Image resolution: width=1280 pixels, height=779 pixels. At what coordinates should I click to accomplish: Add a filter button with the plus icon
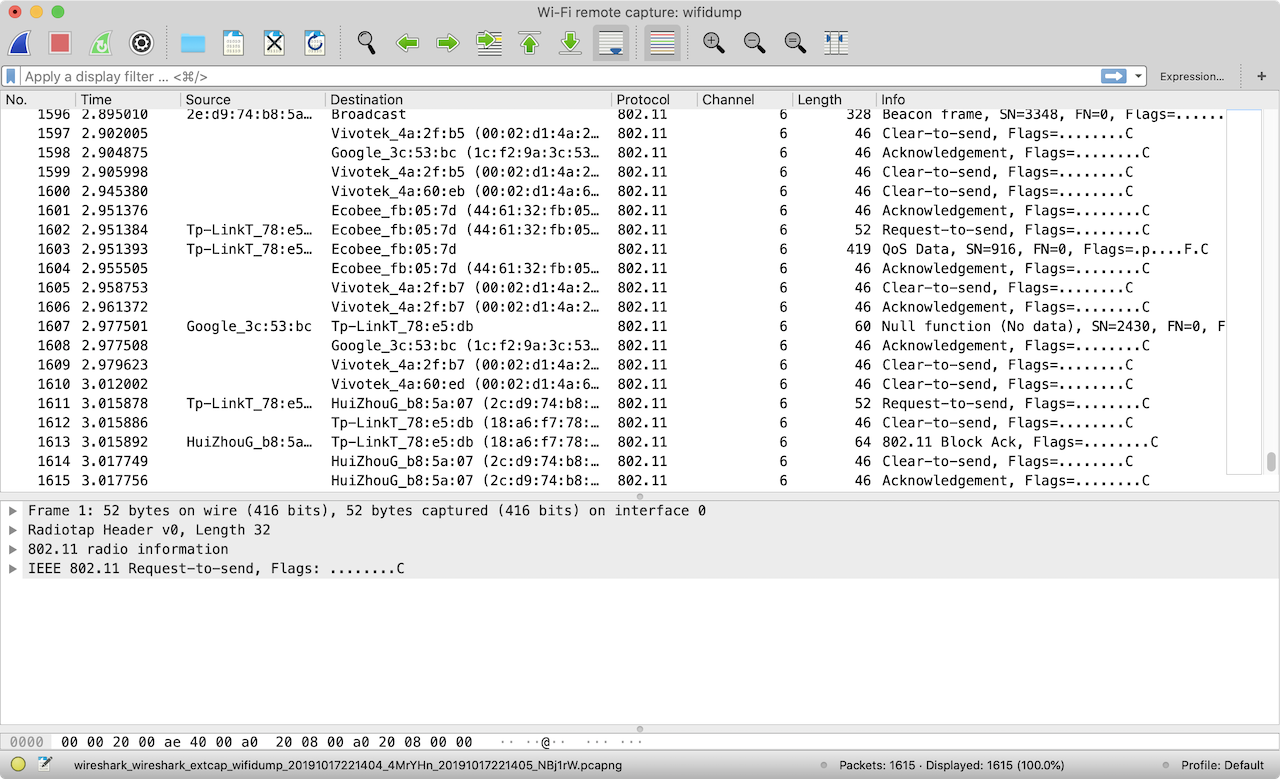tap(1261, 76)
